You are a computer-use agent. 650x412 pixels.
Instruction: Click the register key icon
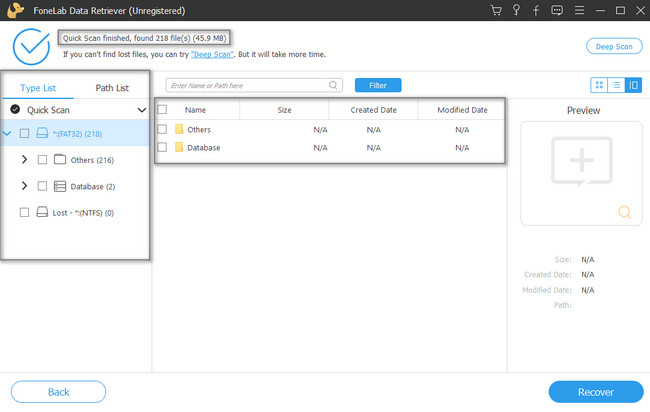[x=516, y=10]
